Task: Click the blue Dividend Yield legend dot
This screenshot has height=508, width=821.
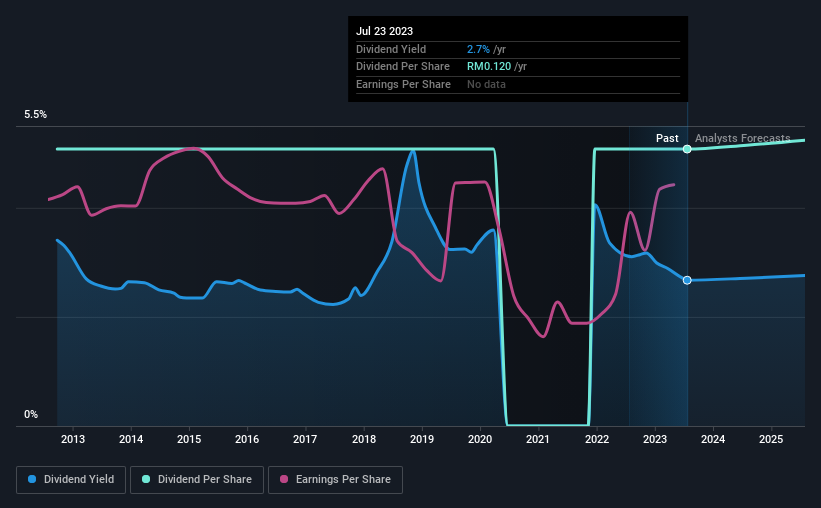Action: point(32,479)
